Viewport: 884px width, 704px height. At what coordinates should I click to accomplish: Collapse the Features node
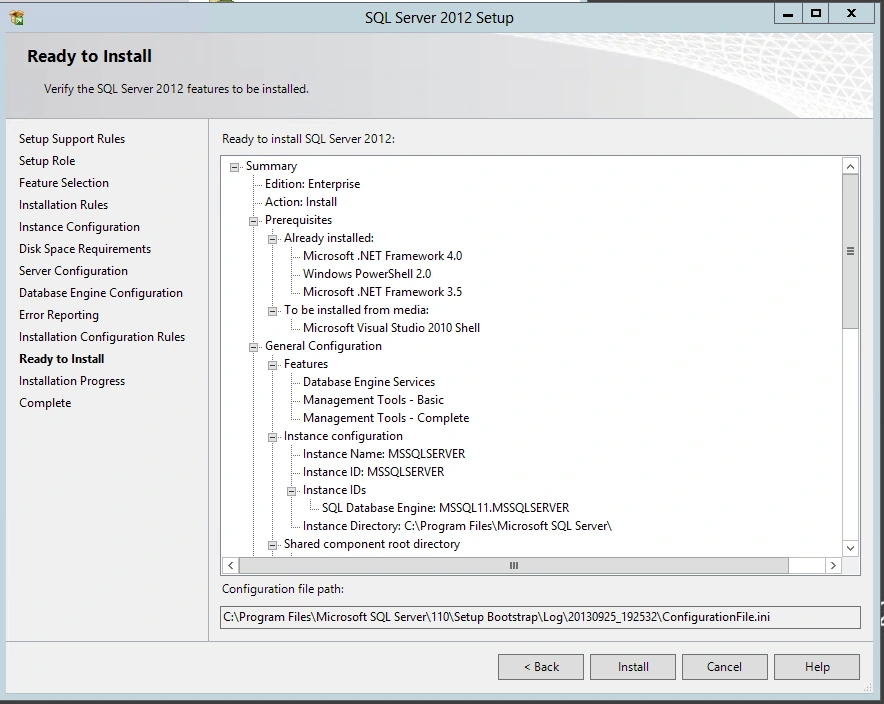[272, 365]
